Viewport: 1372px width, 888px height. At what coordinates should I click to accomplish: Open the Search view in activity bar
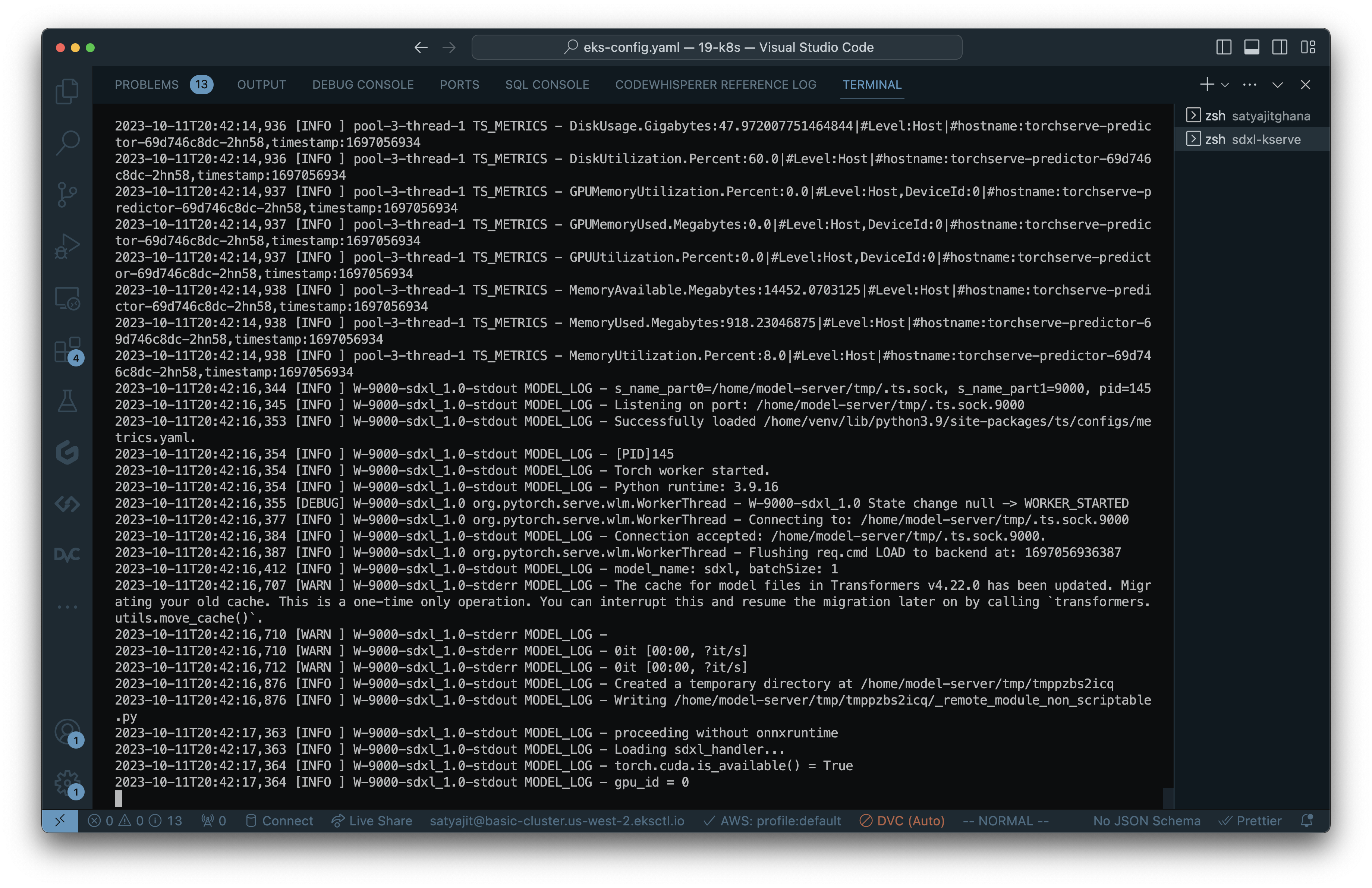click(x=67, y=142)
